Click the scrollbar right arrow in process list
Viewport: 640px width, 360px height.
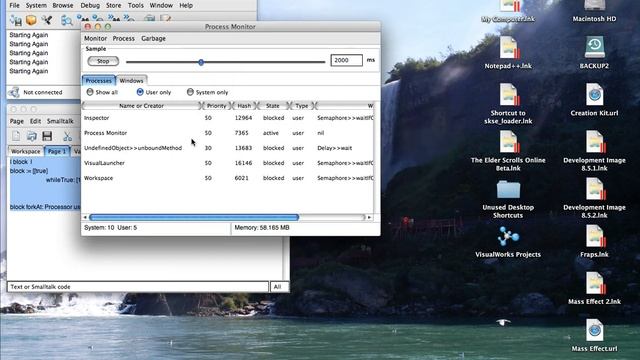(369, 218)
